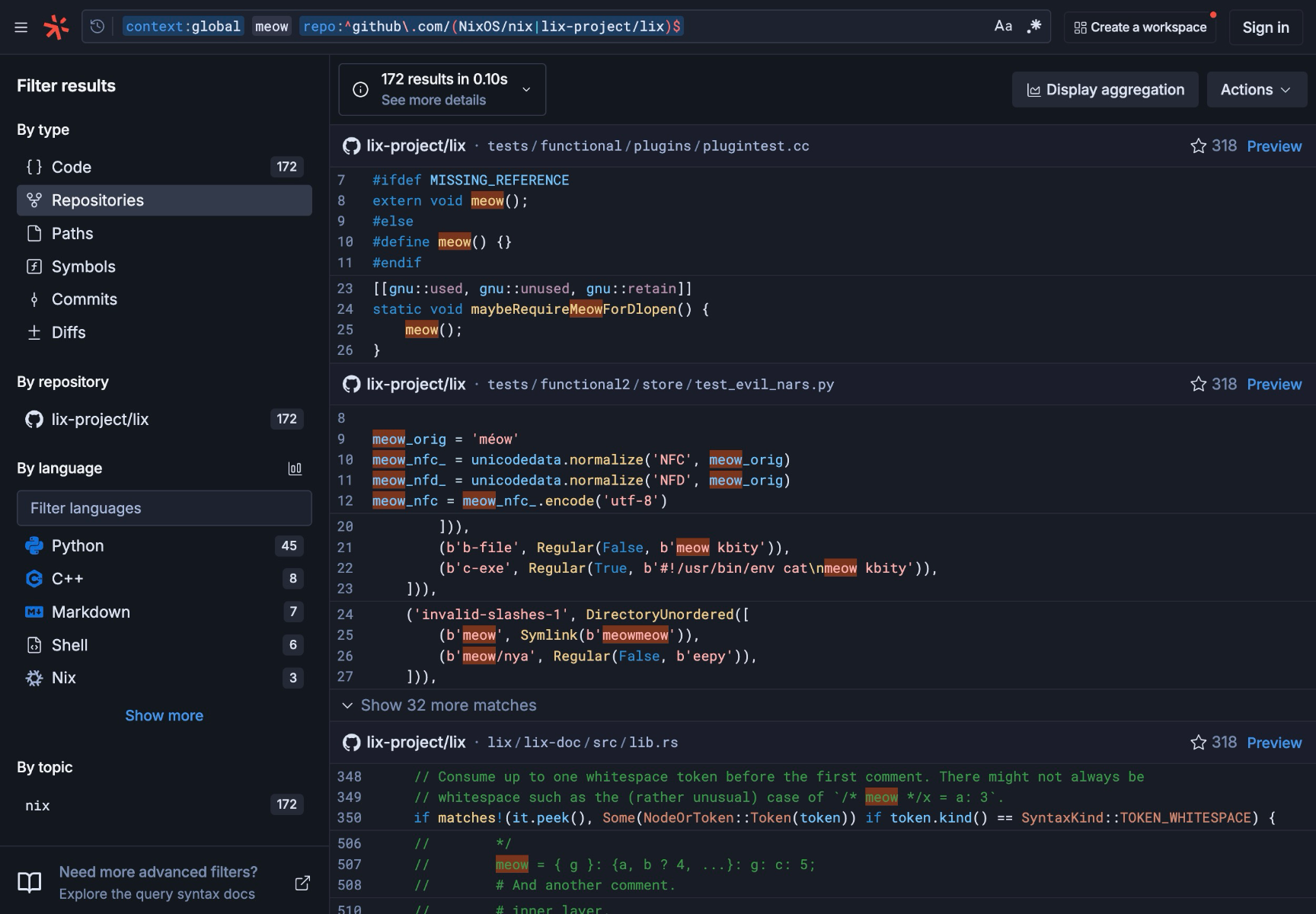Viewport: 1316px width, 914px height.
Task: Filter results by Diffs type
Action: click(164, 332)
